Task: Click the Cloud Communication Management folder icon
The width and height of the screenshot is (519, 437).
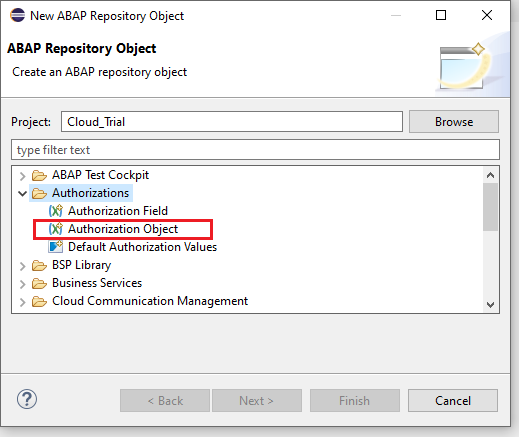Action: (x=39, y=301)
